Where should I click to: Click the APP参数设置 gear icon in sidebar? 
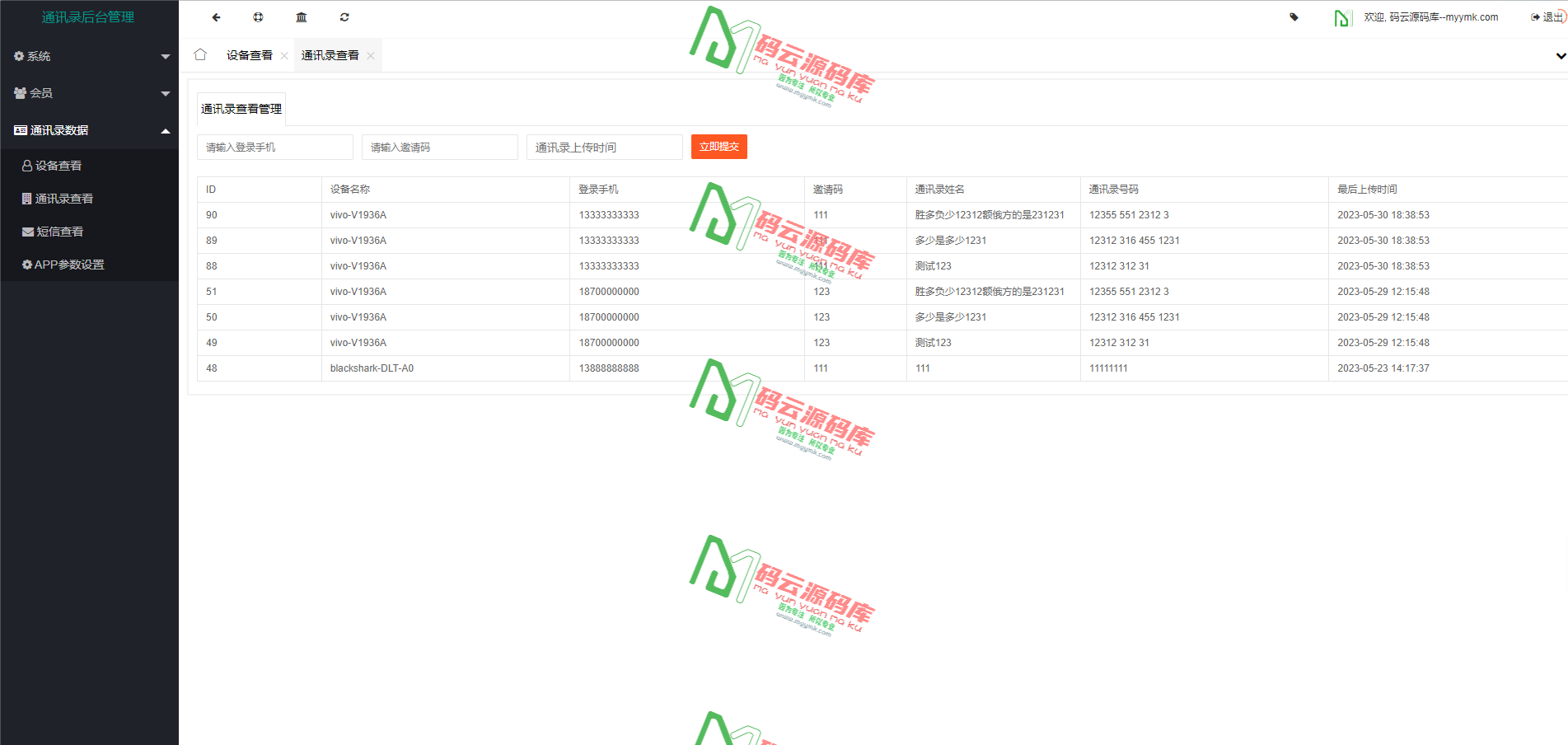(26, 265)
